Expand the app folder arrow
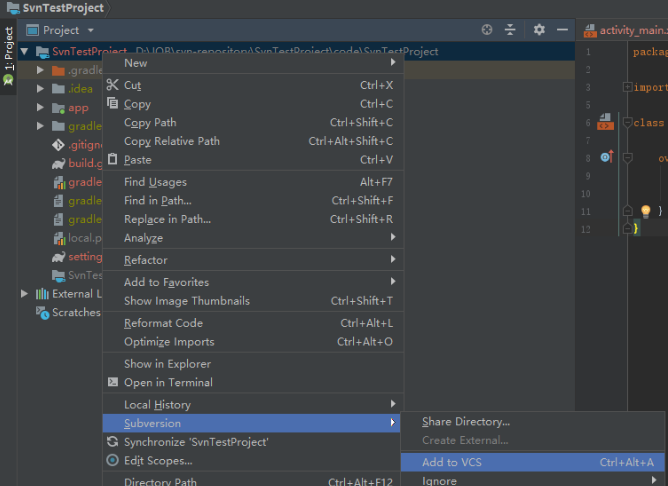The width and height of the screenshot is (668, 486). [40, 107]
